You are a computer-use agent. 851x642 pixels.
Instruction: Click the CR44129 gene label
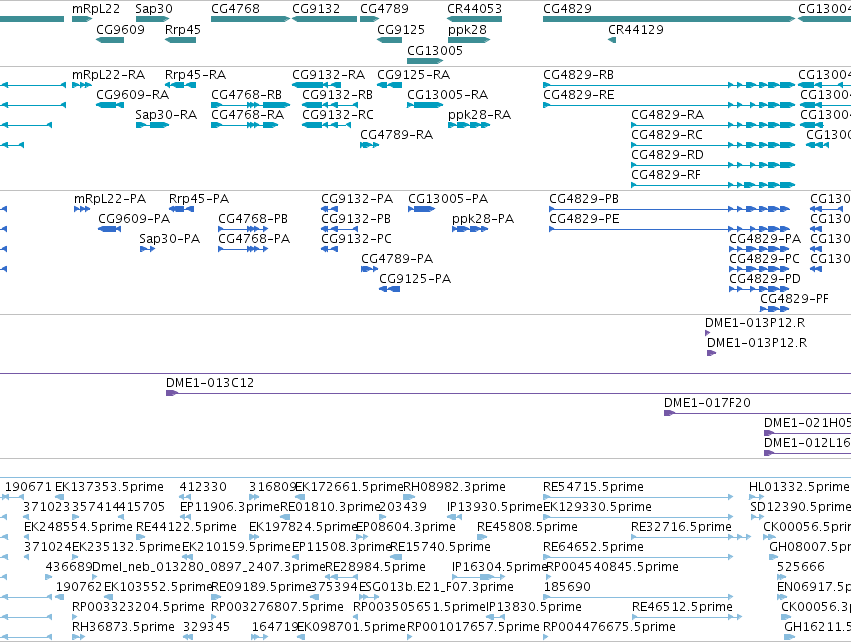coord(636,30)
